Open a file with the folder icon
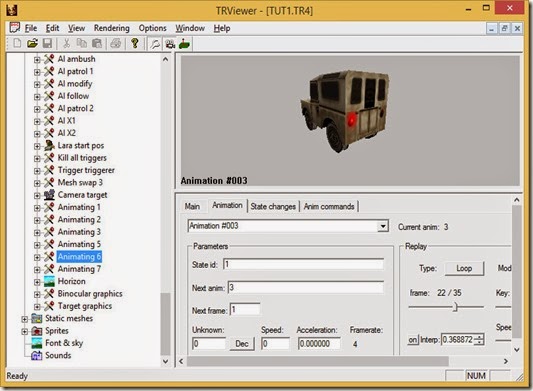The height and width of the screenshot is (391, 533). coord(32,44)
